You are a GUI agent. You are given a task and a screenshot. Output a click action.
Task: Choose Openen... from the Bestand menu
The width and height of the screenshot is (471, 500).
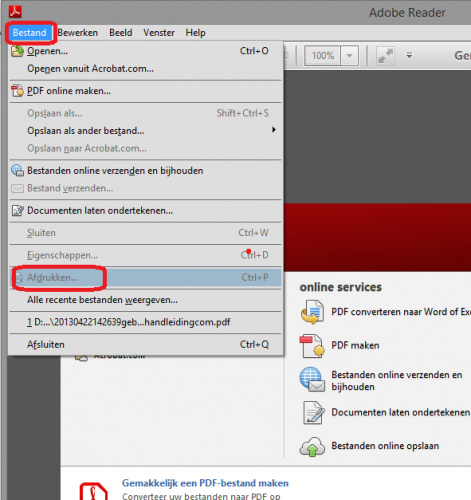point(146,51)
